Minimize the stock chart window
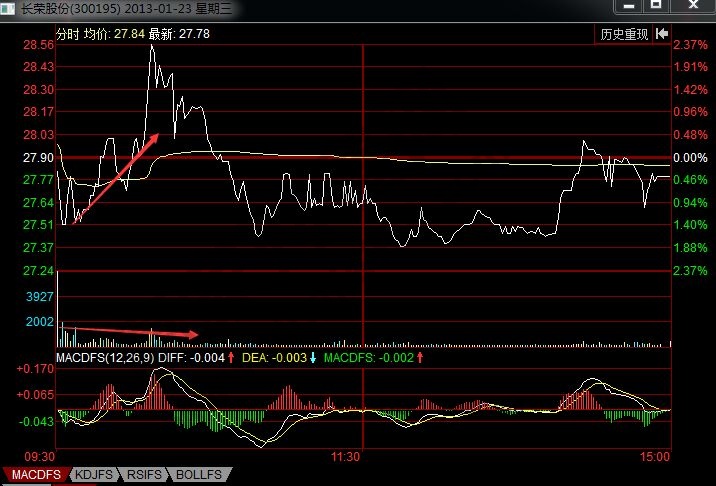Screen dimensions: 716x486 (628, 6)
